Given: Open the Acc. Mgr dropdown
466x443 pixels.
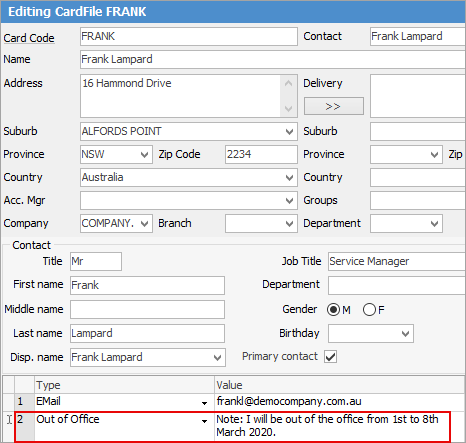Looking at the screenshot, I should pos(289,201).
